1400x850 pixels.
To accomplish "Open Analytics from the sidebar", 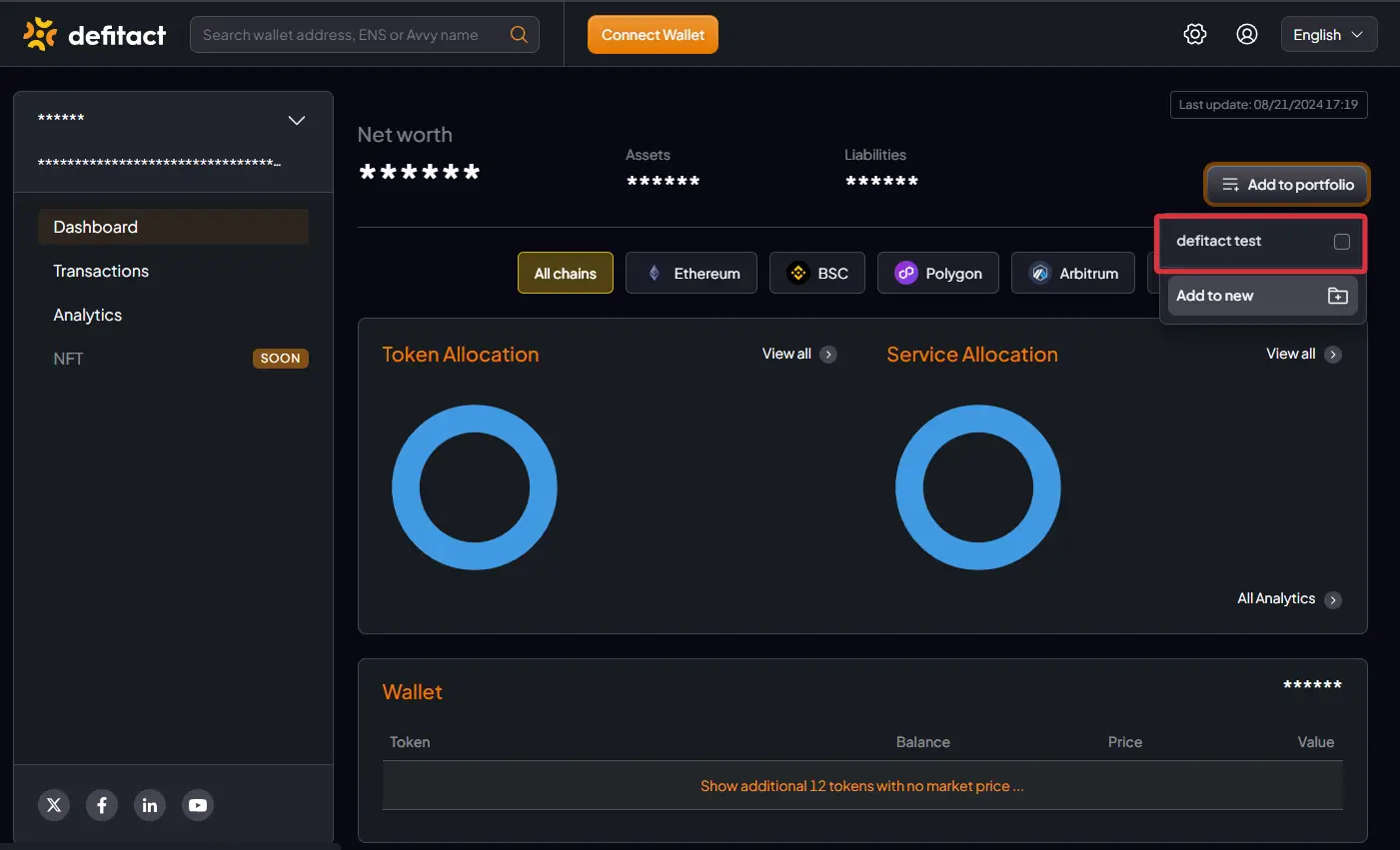I will coord(88,316).
